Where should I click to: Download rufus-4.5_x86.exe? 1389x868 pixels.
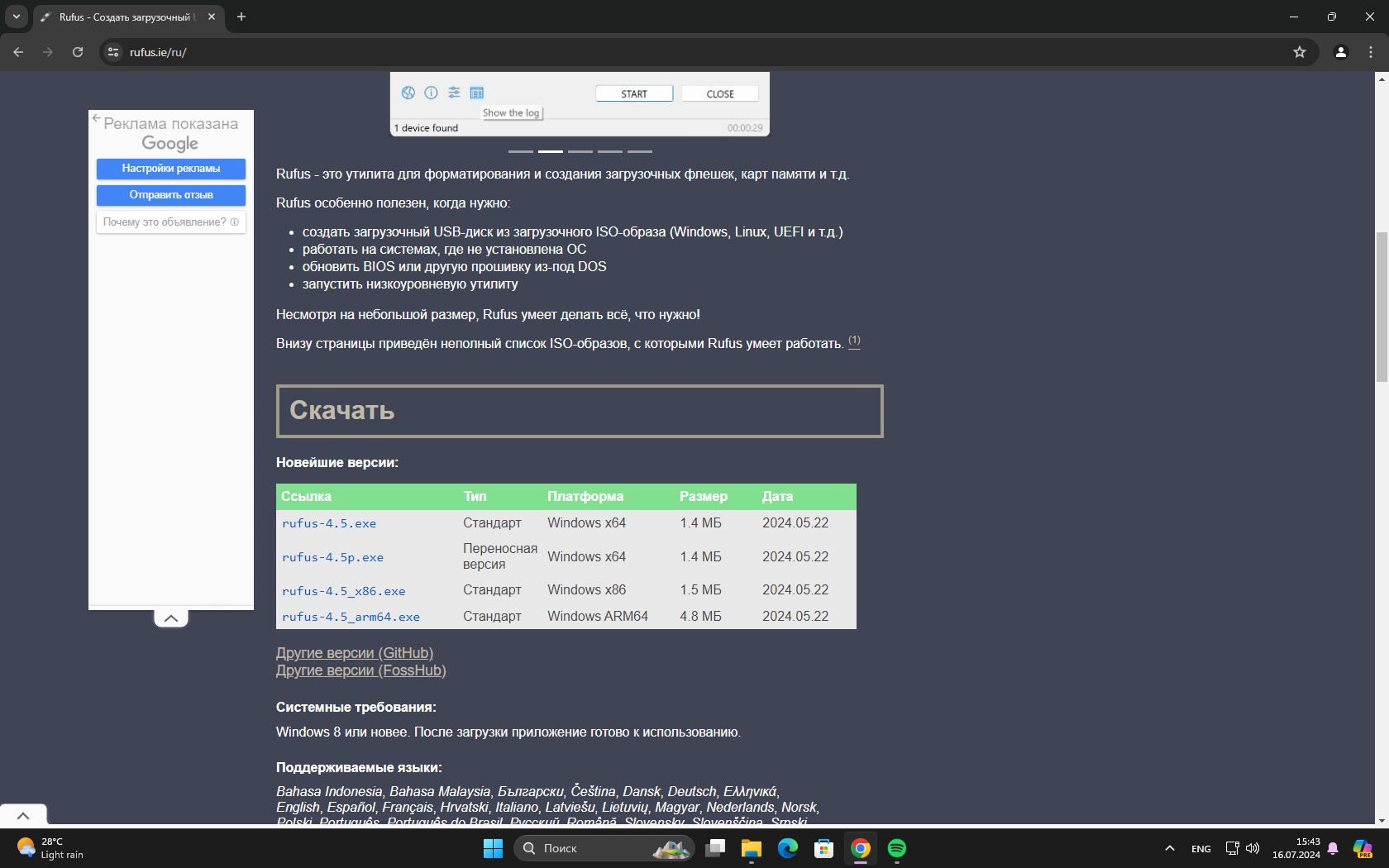tap(343, 591)
